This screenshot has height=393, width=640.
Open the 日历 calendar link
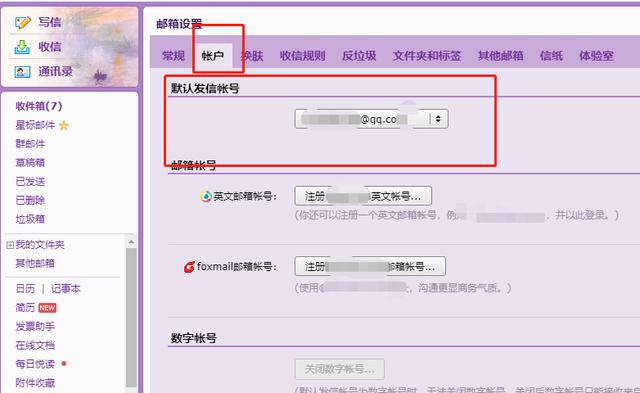pyautogui.click(x=25, y=289)
